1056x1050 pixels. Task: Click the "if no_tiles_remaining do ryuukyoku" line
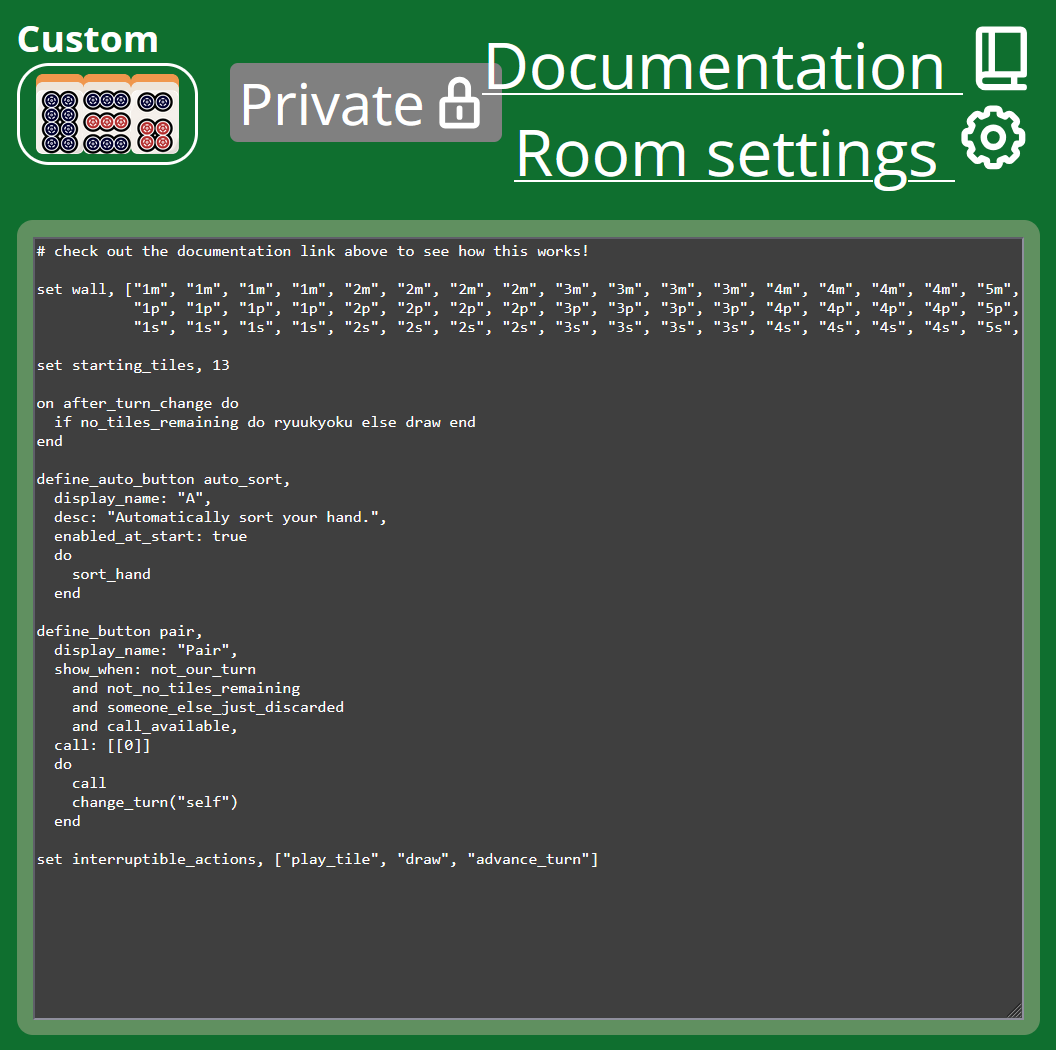tap(265, 422)
